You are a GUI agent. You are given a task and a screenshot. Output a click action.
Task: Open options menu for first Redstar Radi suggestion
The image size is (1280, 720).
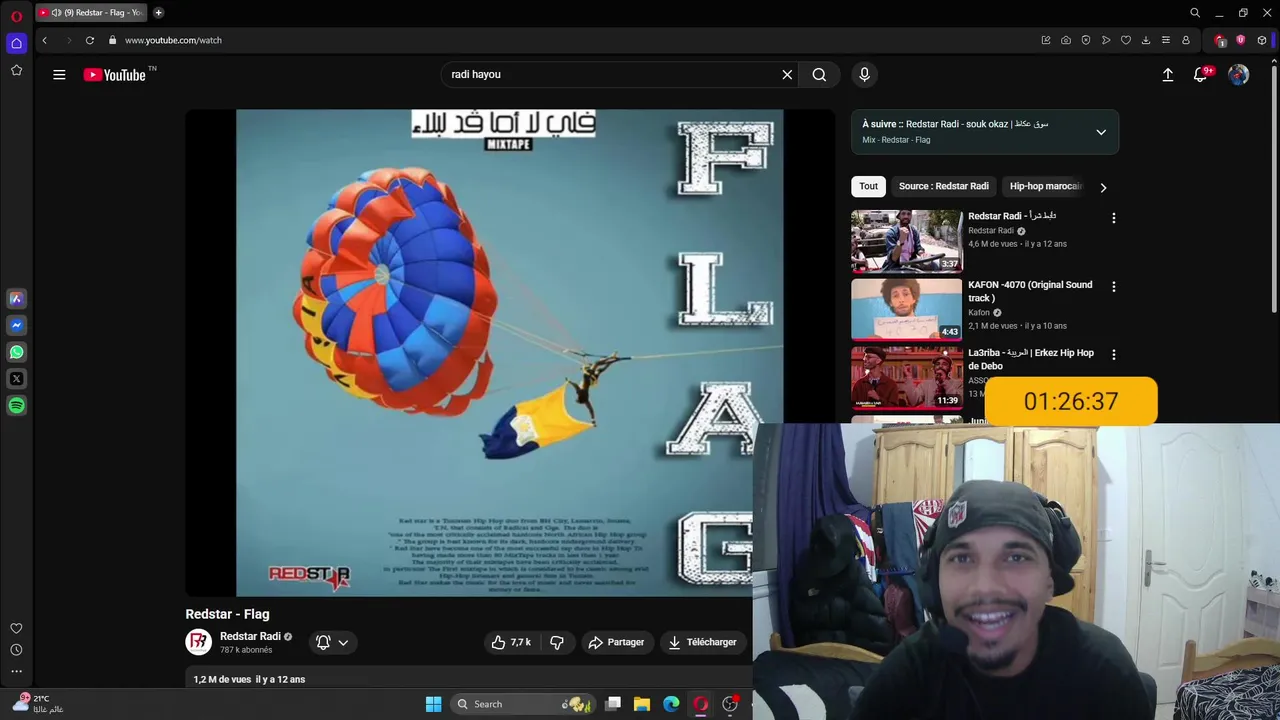tap(1113, 218)
